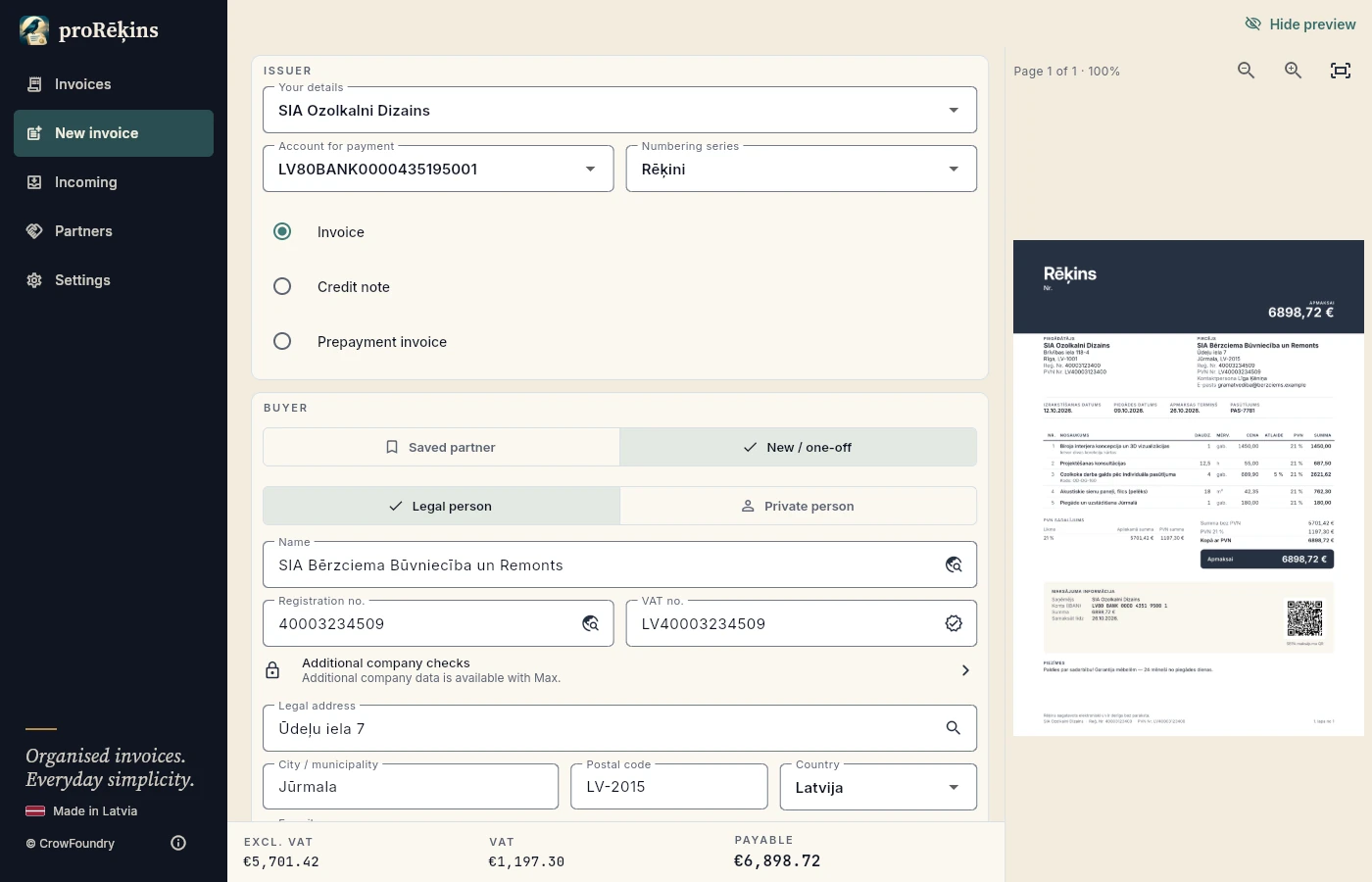Click the City / municipality field

point(411,787)
